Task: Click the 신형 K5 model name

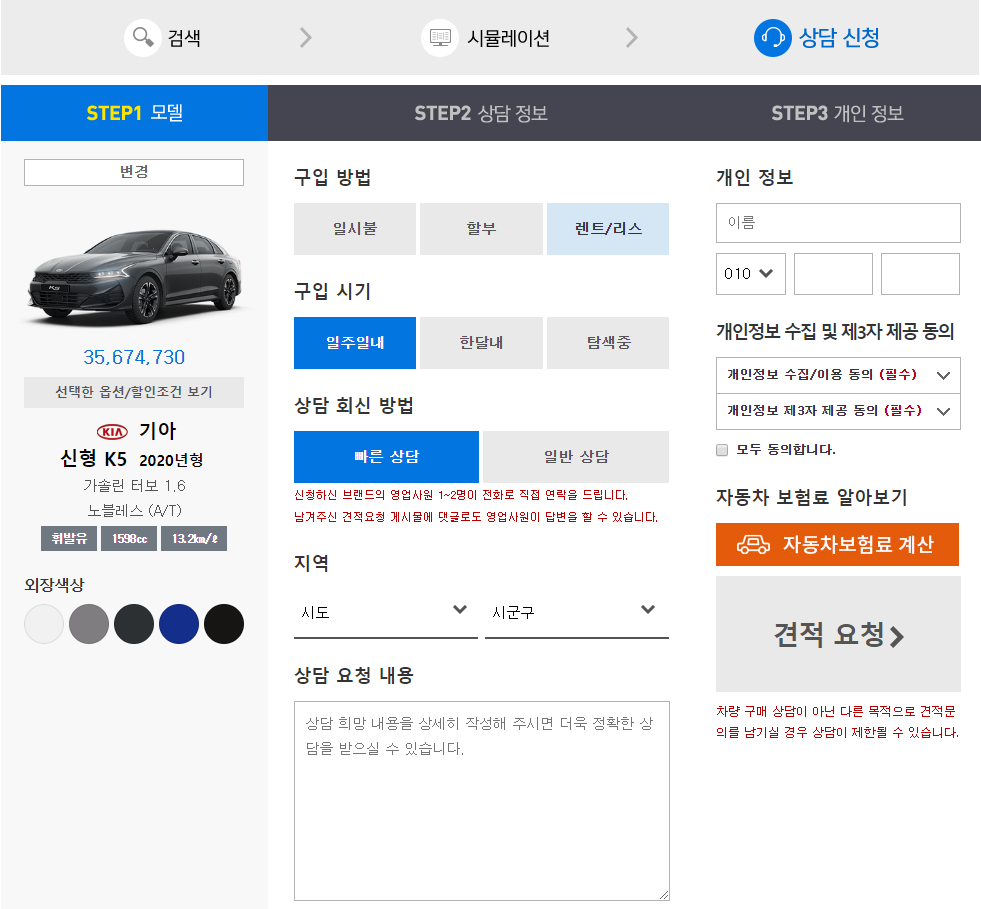Action: pos(94,459)
